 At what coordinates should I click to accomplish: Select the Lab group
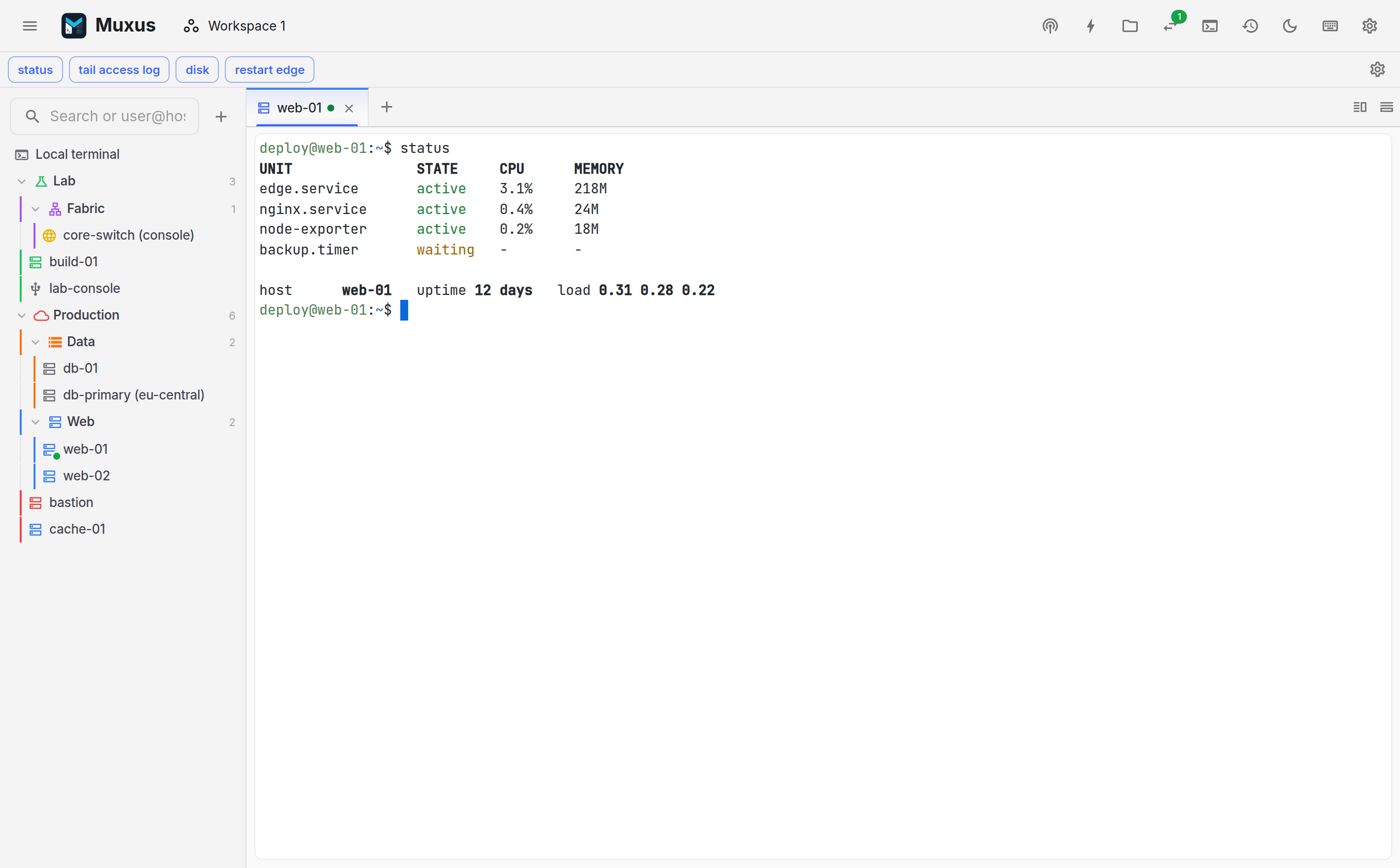(123, 181)
